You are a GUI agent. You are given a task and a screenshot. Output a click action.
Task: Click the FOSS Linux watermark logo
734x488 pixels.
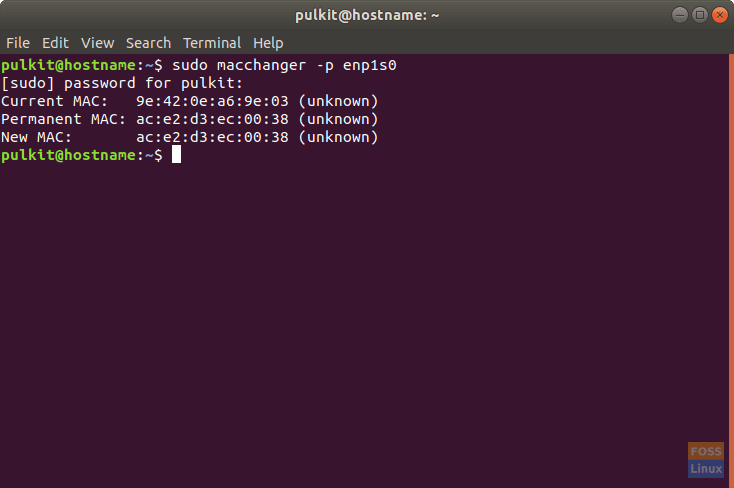coord(706,460)
